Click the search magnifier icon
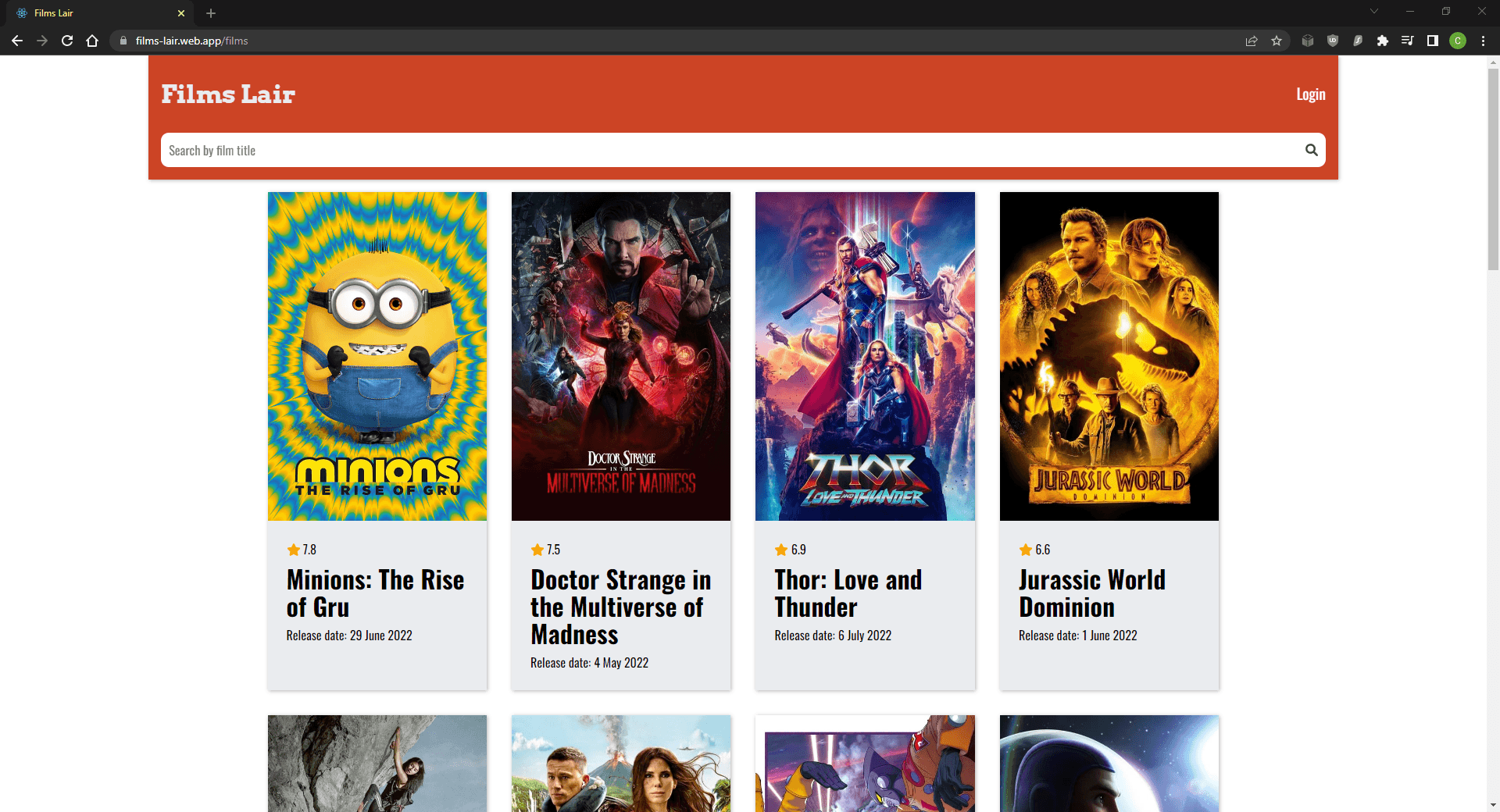This screenshot has width=1500, height=812. (x=1311, y=150)
